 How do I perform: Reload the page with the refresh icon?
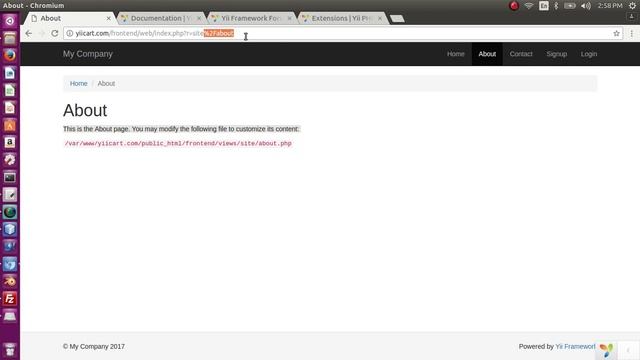click(x=55, y=33)
